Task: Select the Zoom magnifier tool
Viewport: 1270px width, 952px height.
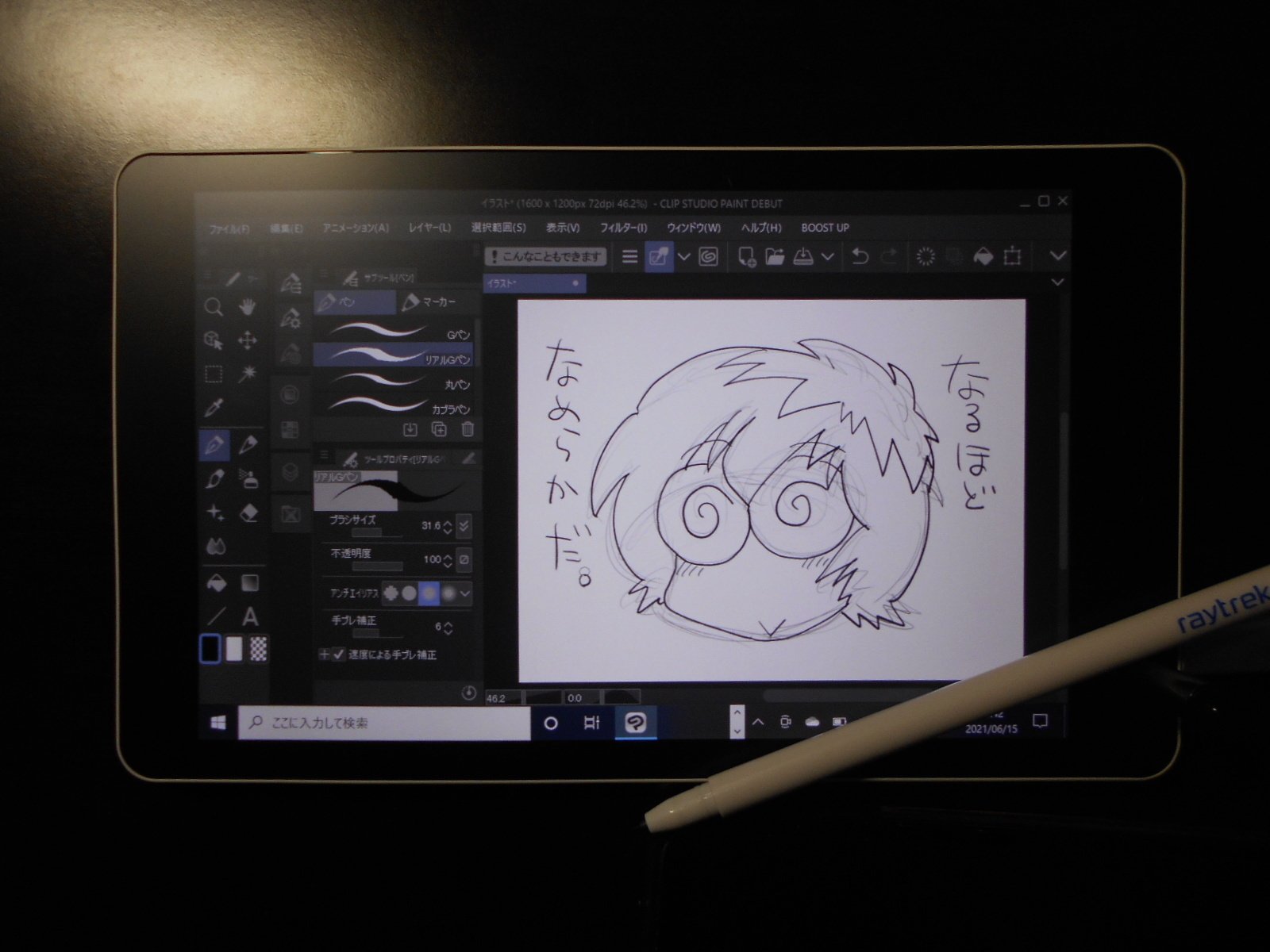Action: pos(214,305)
